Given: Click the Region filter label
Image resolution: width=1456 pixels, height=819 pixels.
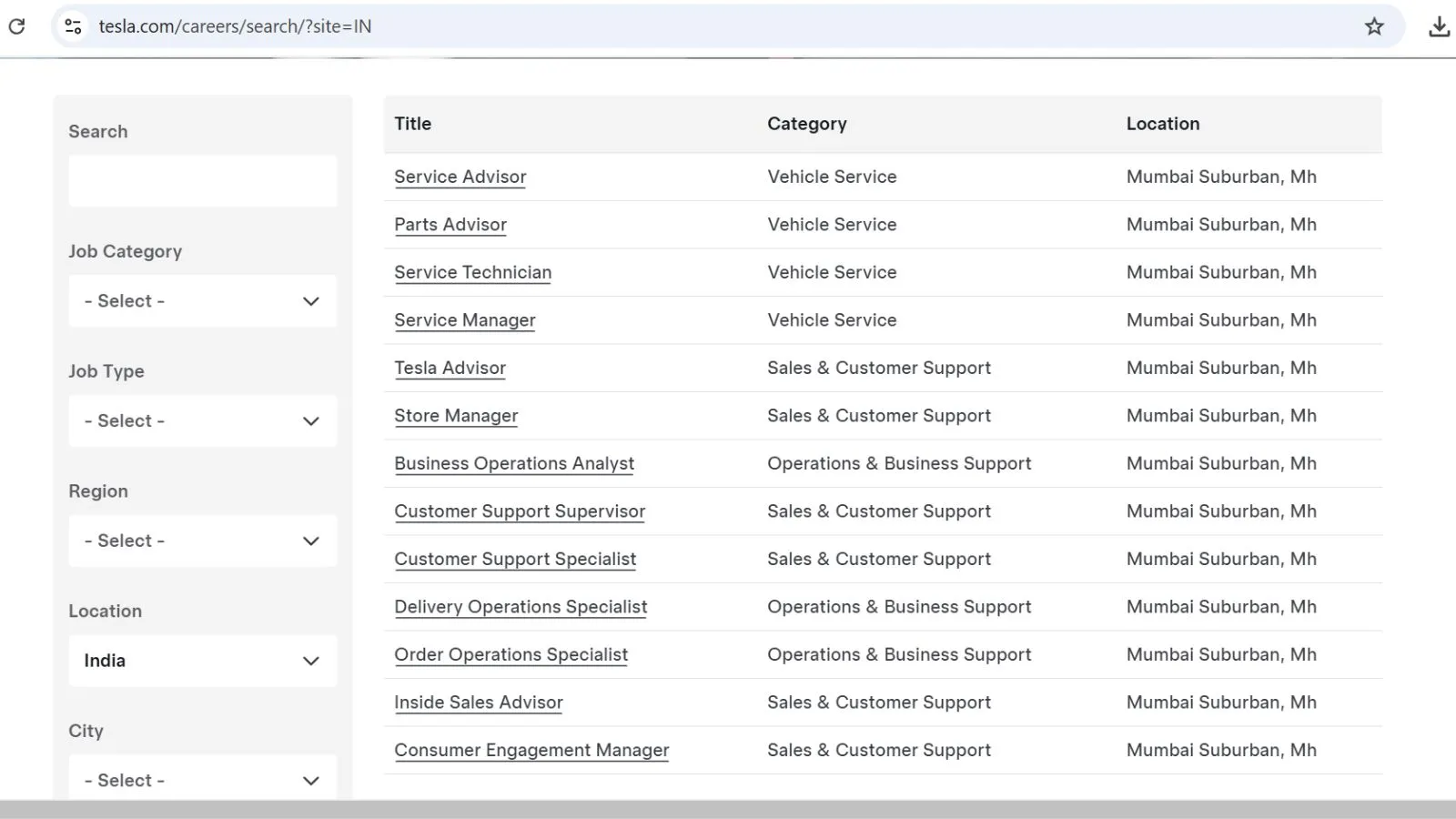Looking at the screenshot, I should pyautogui.click(x=98, y=491).
